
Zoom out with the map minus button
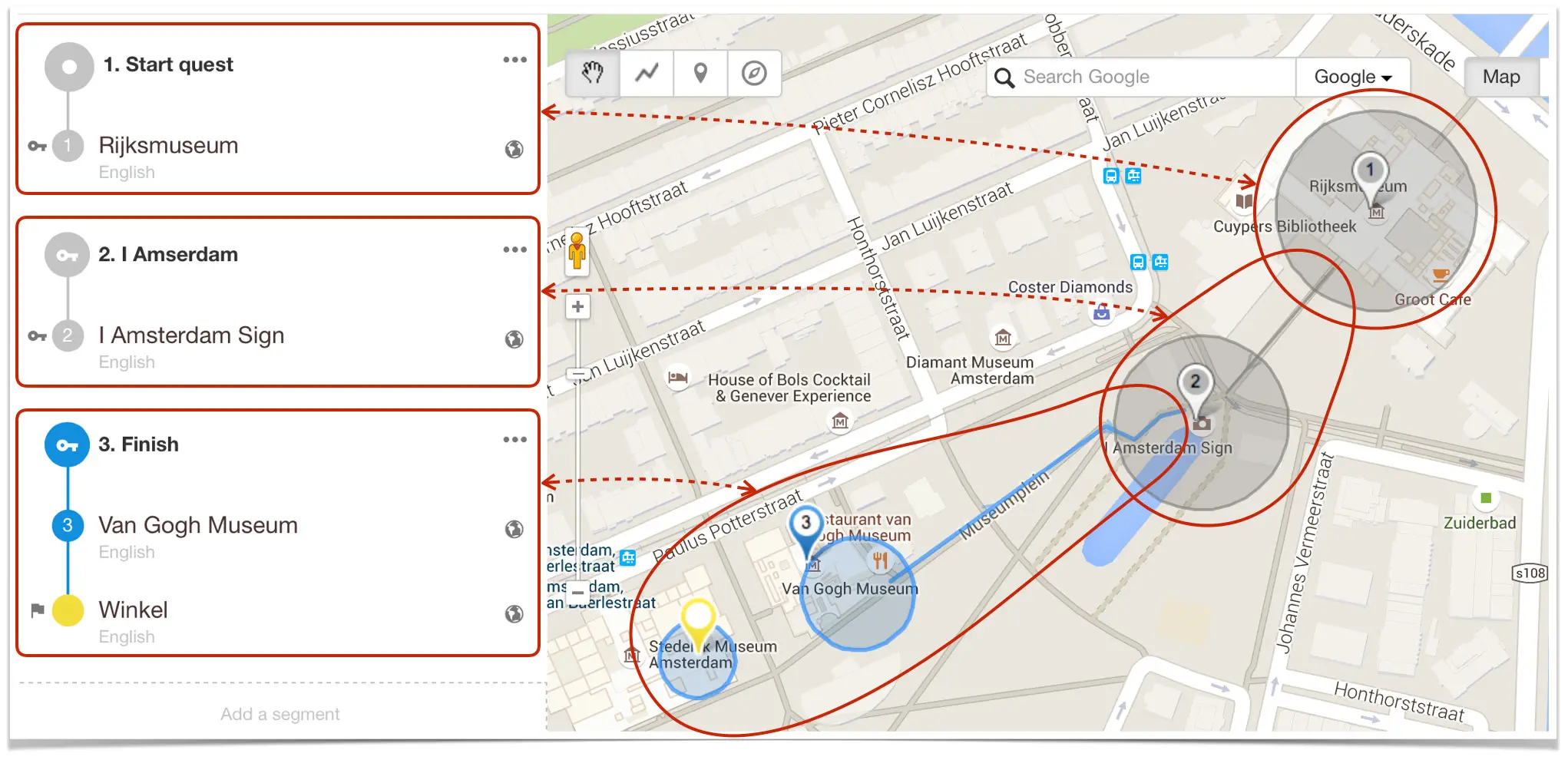(577, 593)
